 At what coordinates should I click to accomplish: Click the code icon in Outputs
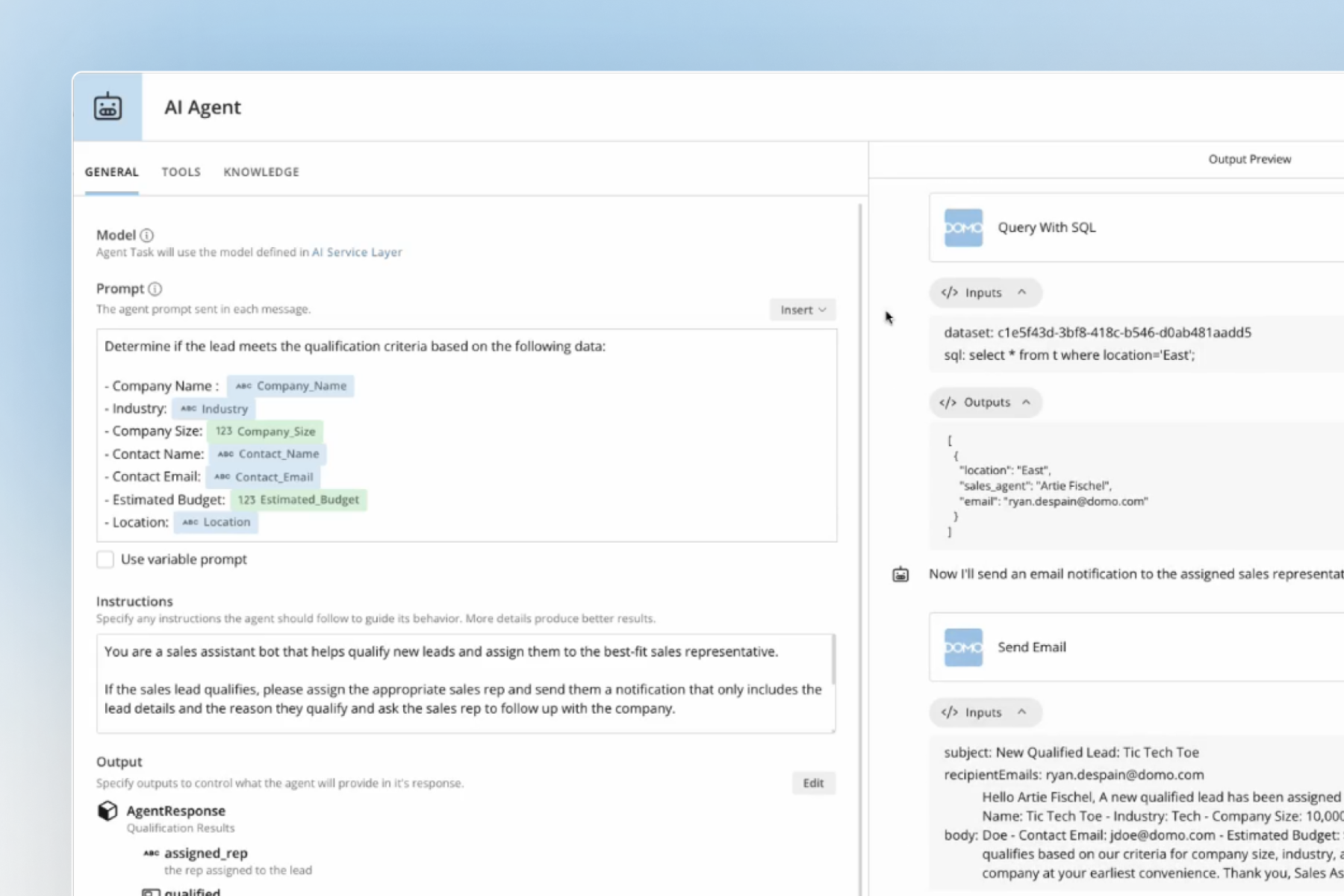948,402
